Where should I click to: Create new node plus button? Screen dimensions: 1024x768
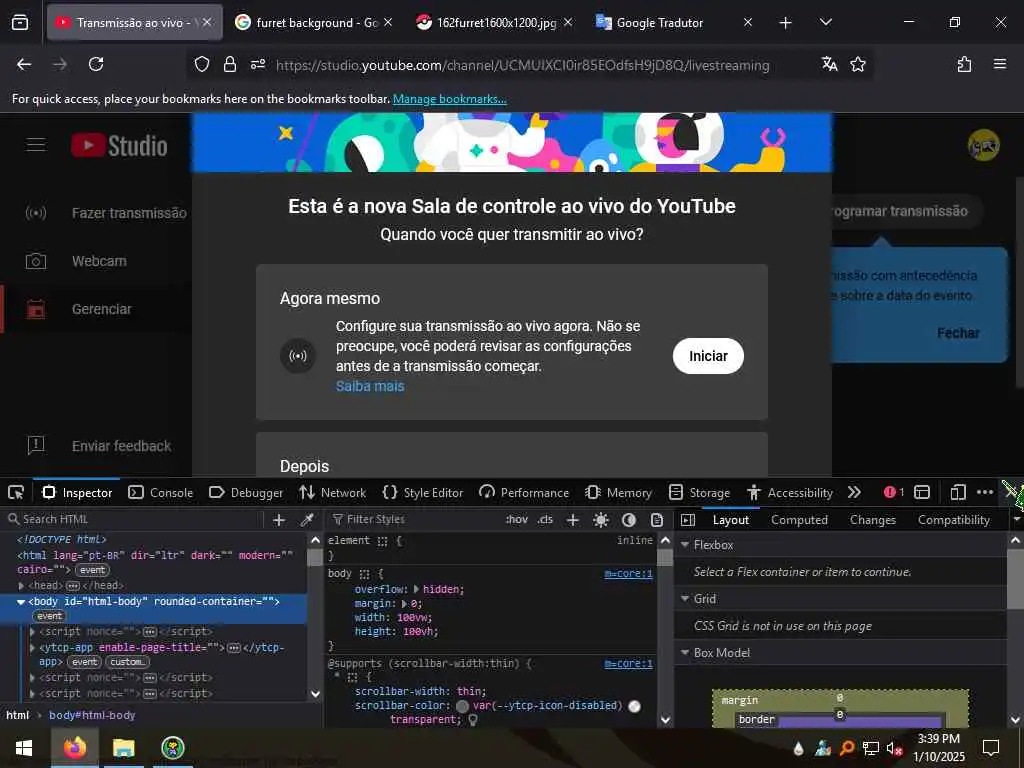point(279,520)
